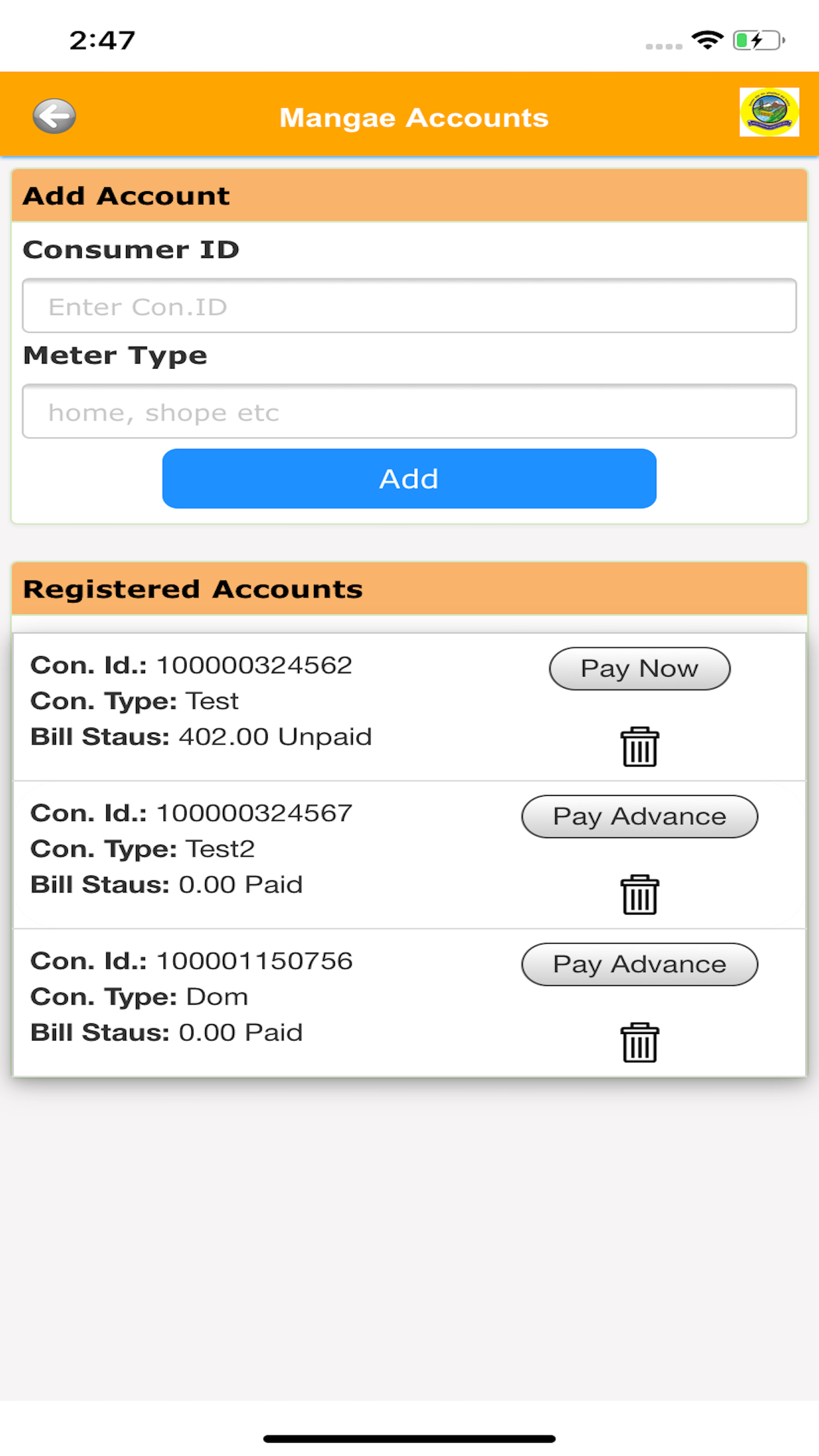
Task: Tap the Registered Accounts section header
Action: 409,589
